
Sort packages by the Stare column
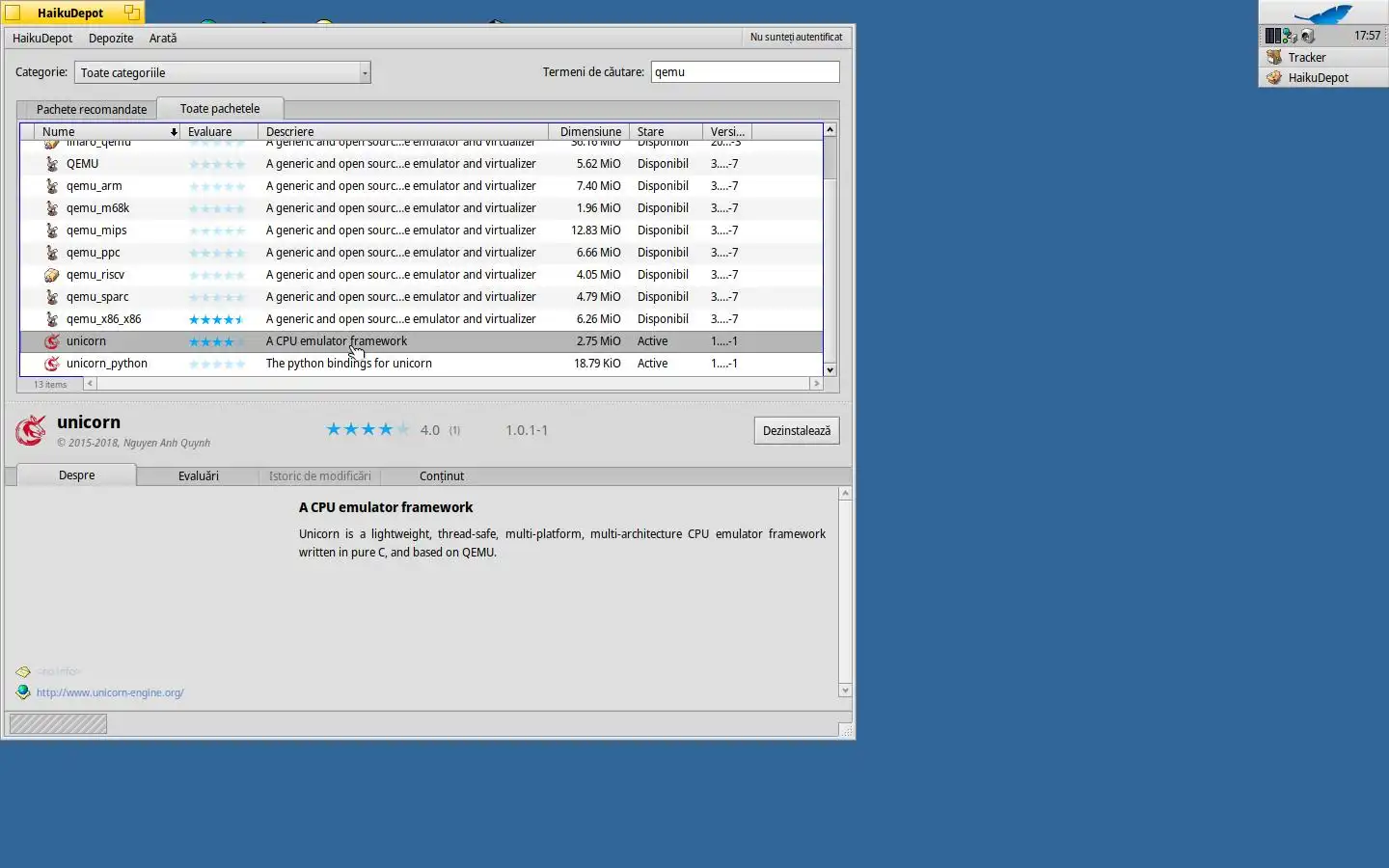(666, 131)
